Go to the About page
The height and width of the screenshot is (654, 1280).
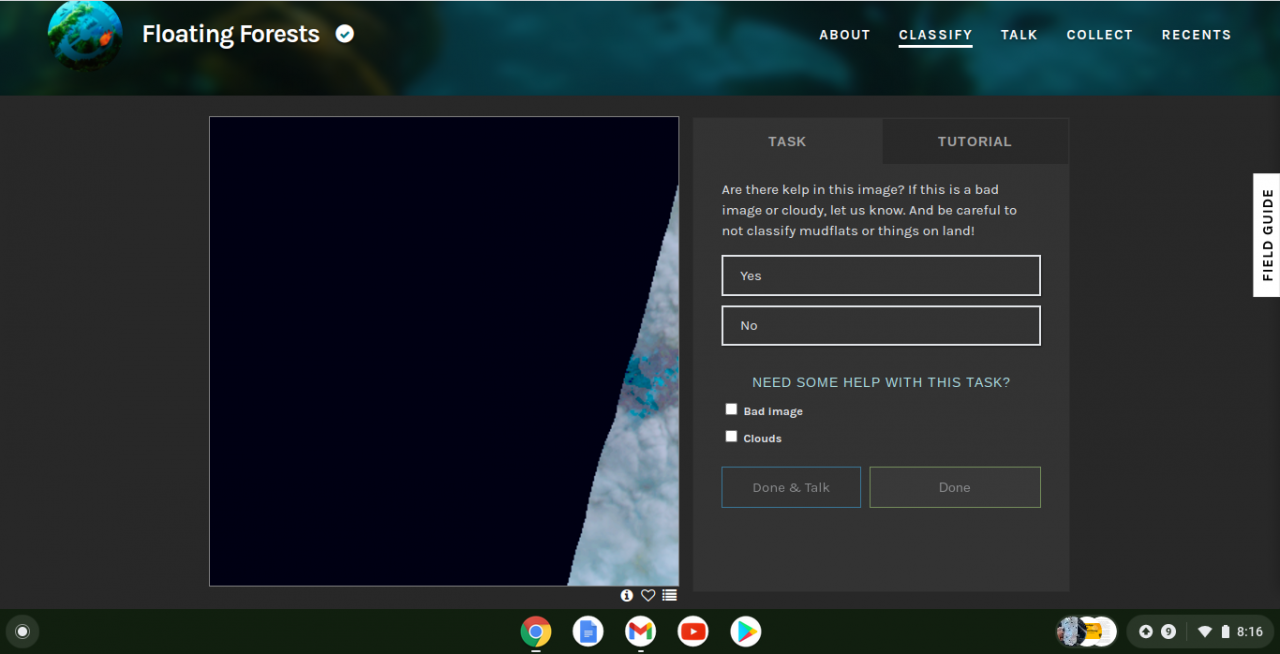(845, 34)
